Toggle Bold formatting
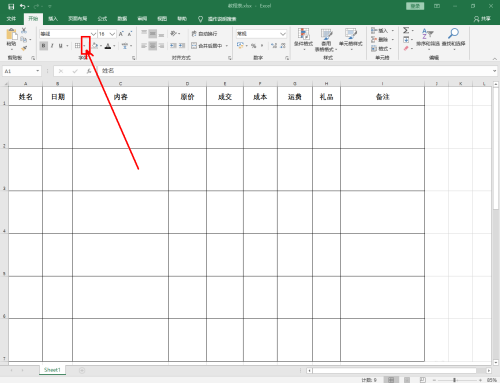The width and height of the screenshot is (500, 383). tap(43, 46)
